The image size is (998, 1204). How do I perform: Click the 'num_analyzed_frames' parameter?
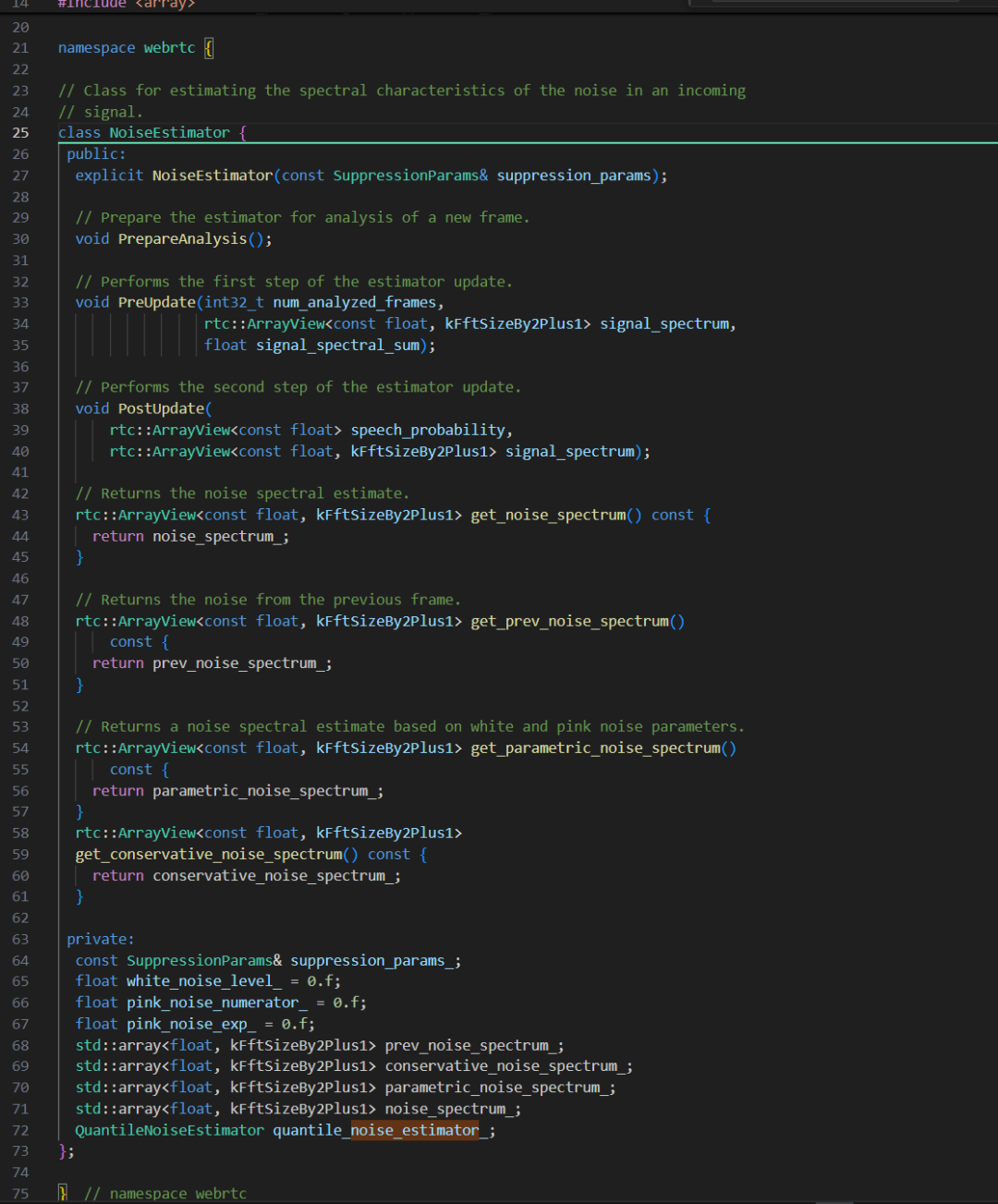354,303
